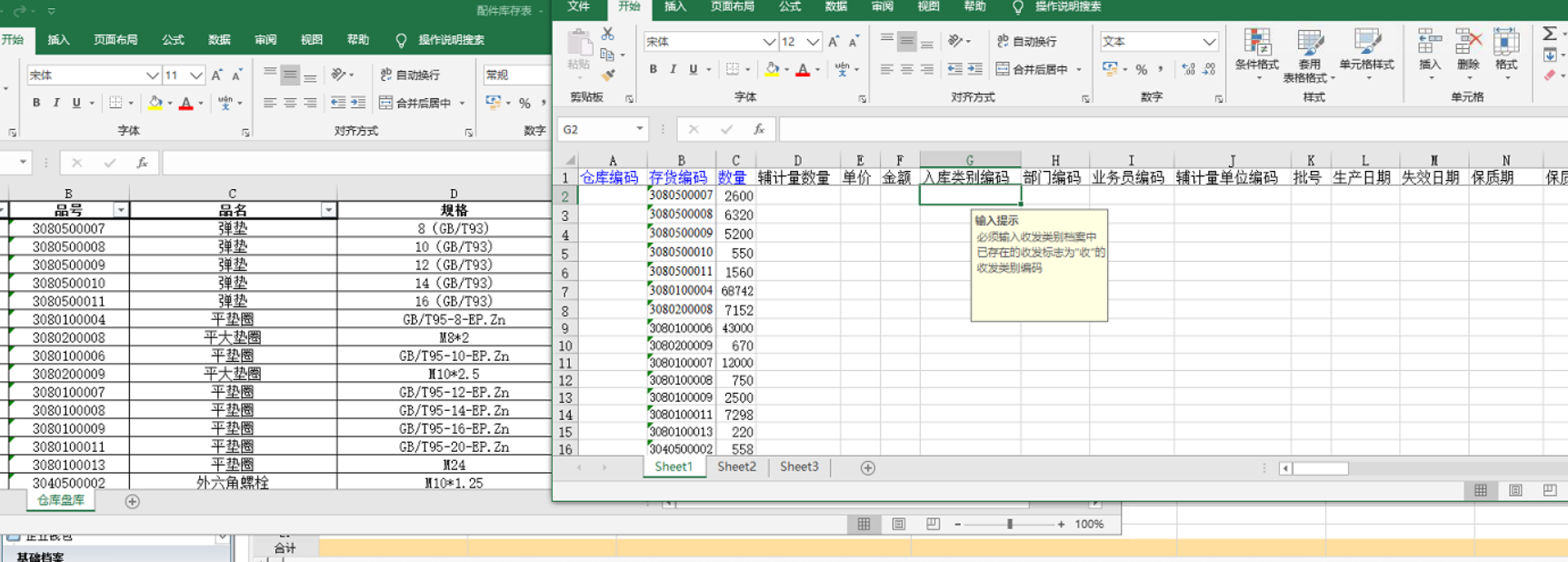Image resolution: width=1568 pixels, height=562 pixels.
Task: Toggle italic in back 配件库存表 window
Action: pyautogui.click(x=56, y=103)
